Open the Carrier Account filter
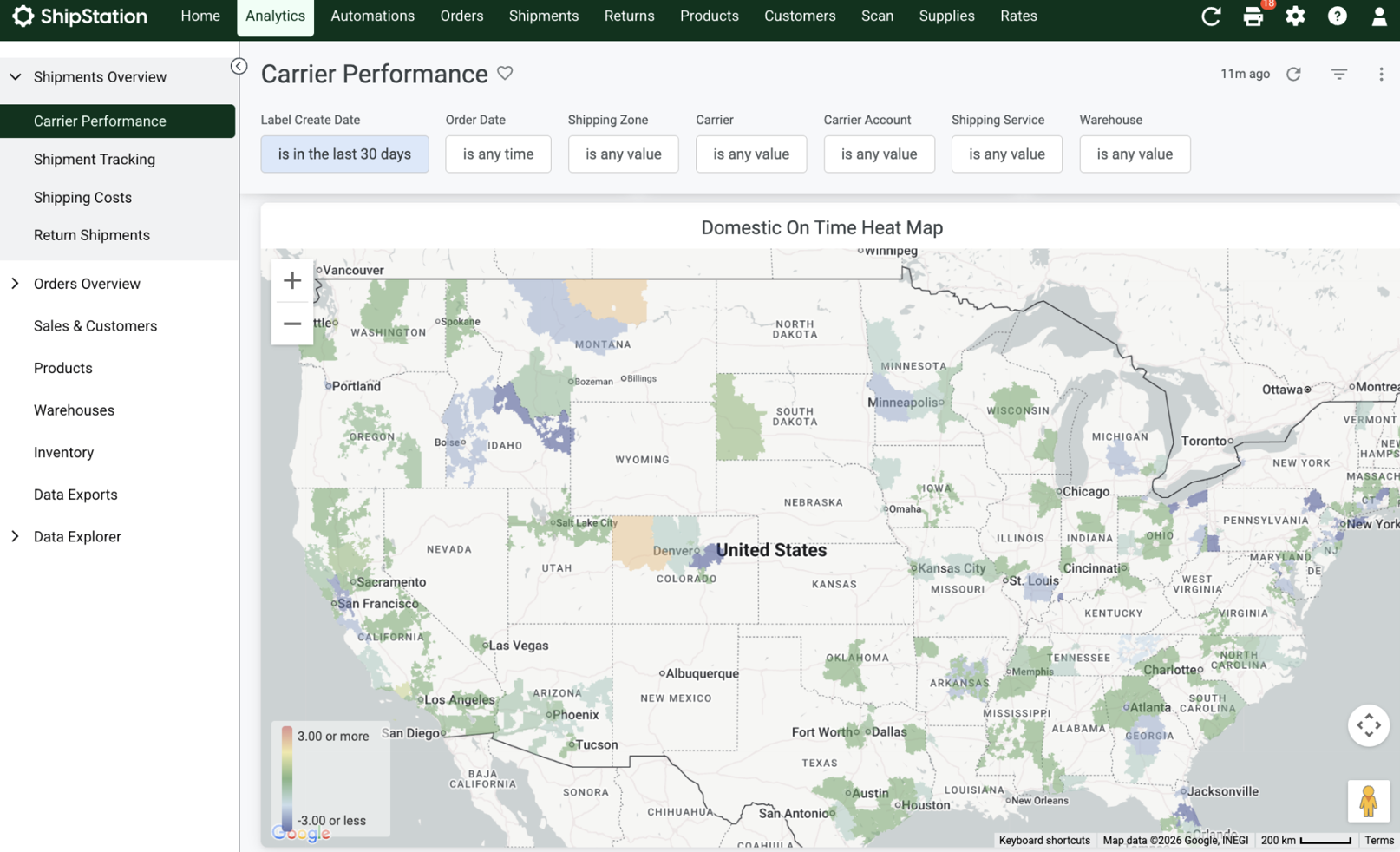Image resolution: width=1400 pixels, height=852 pixels. click(x=879, y=154)
